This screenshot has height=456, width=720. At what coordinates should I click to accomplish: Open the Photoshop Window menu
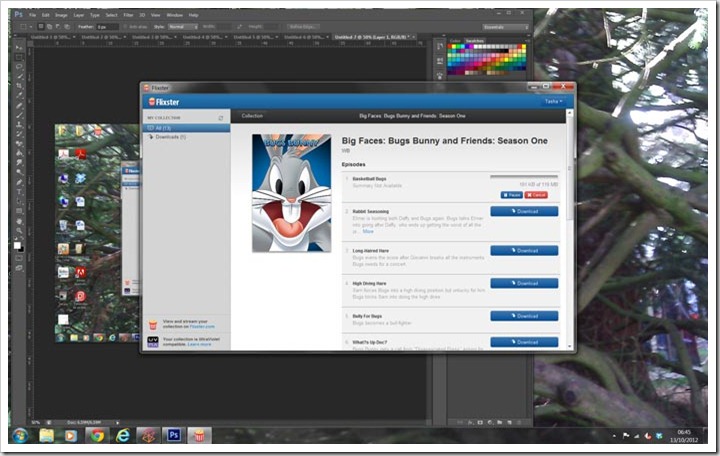(x=174, y=15)
